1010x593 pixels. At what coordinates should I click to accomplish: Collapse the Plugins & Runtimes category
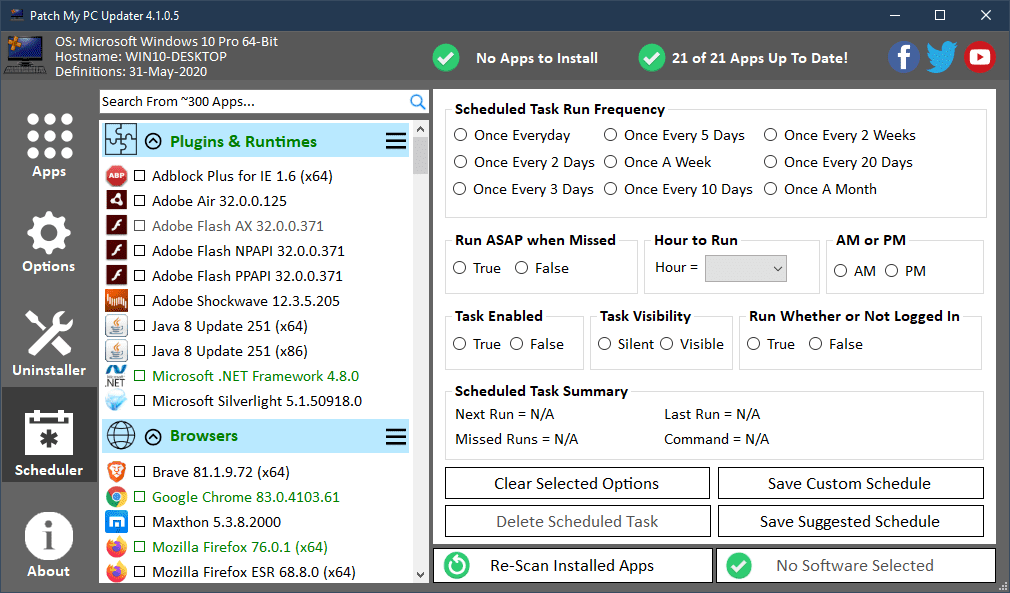[153, 141]
